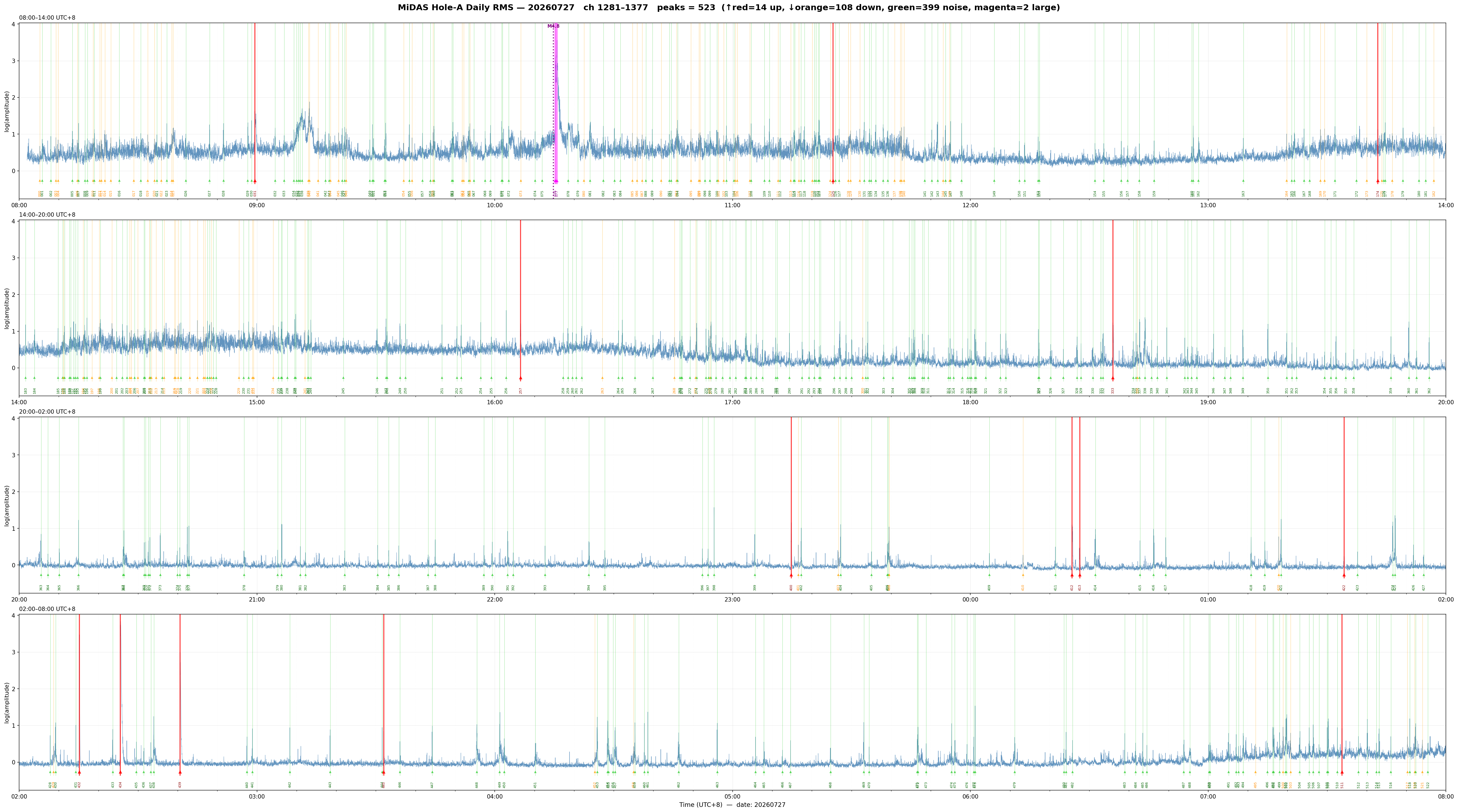Viewport: 1458px width, 812px height.
Task: Select the 02:00–08:00 UTC+8 panel heading
Action: 47,609
